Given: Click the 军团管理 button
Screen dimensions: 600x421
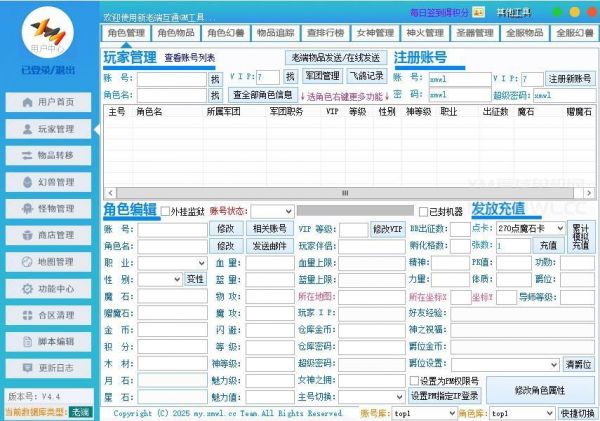Looking at the screenshot, I should (322, 76).
